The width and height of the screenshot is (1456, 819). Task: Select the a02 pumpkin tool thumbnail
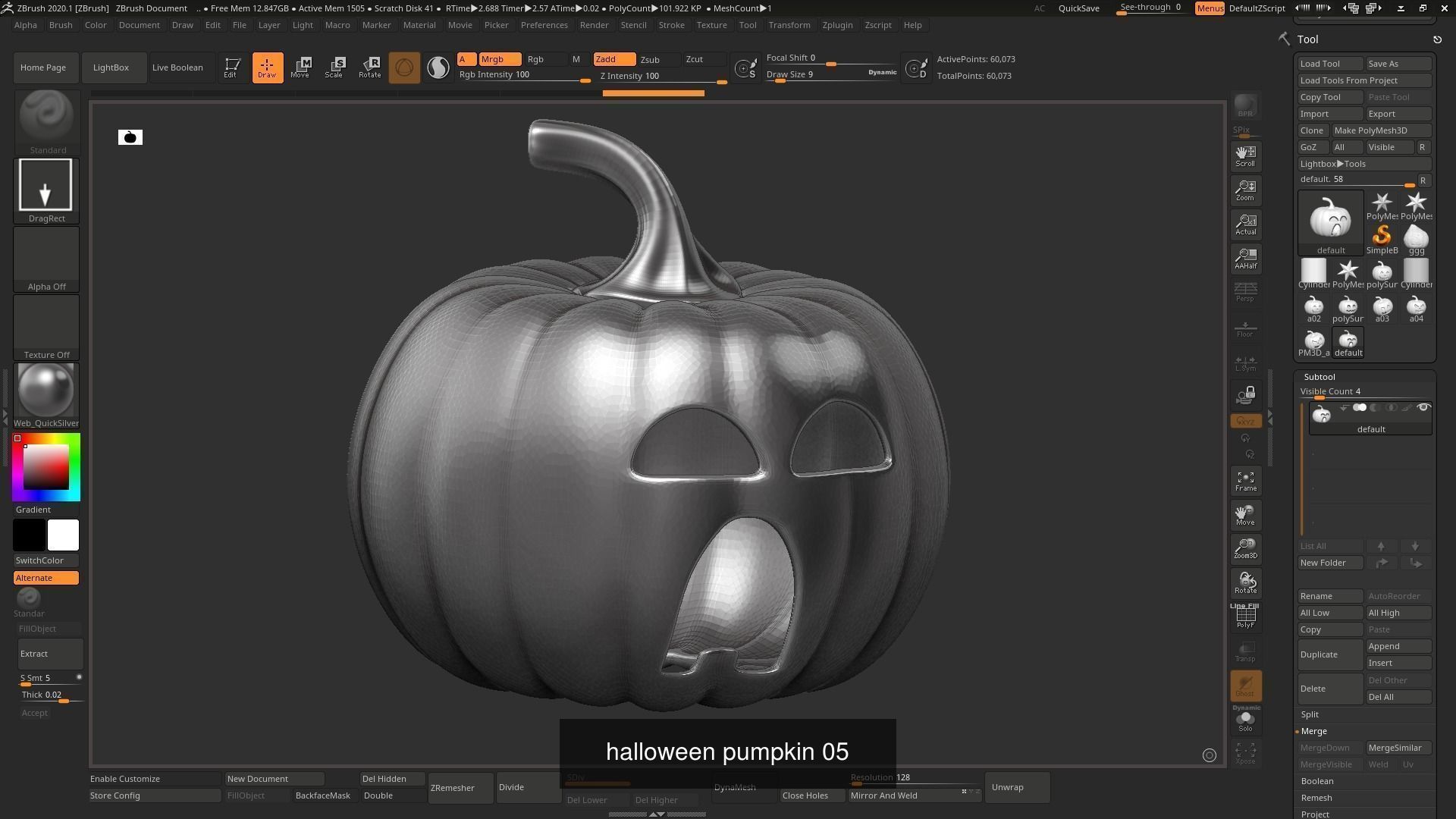1313,309
